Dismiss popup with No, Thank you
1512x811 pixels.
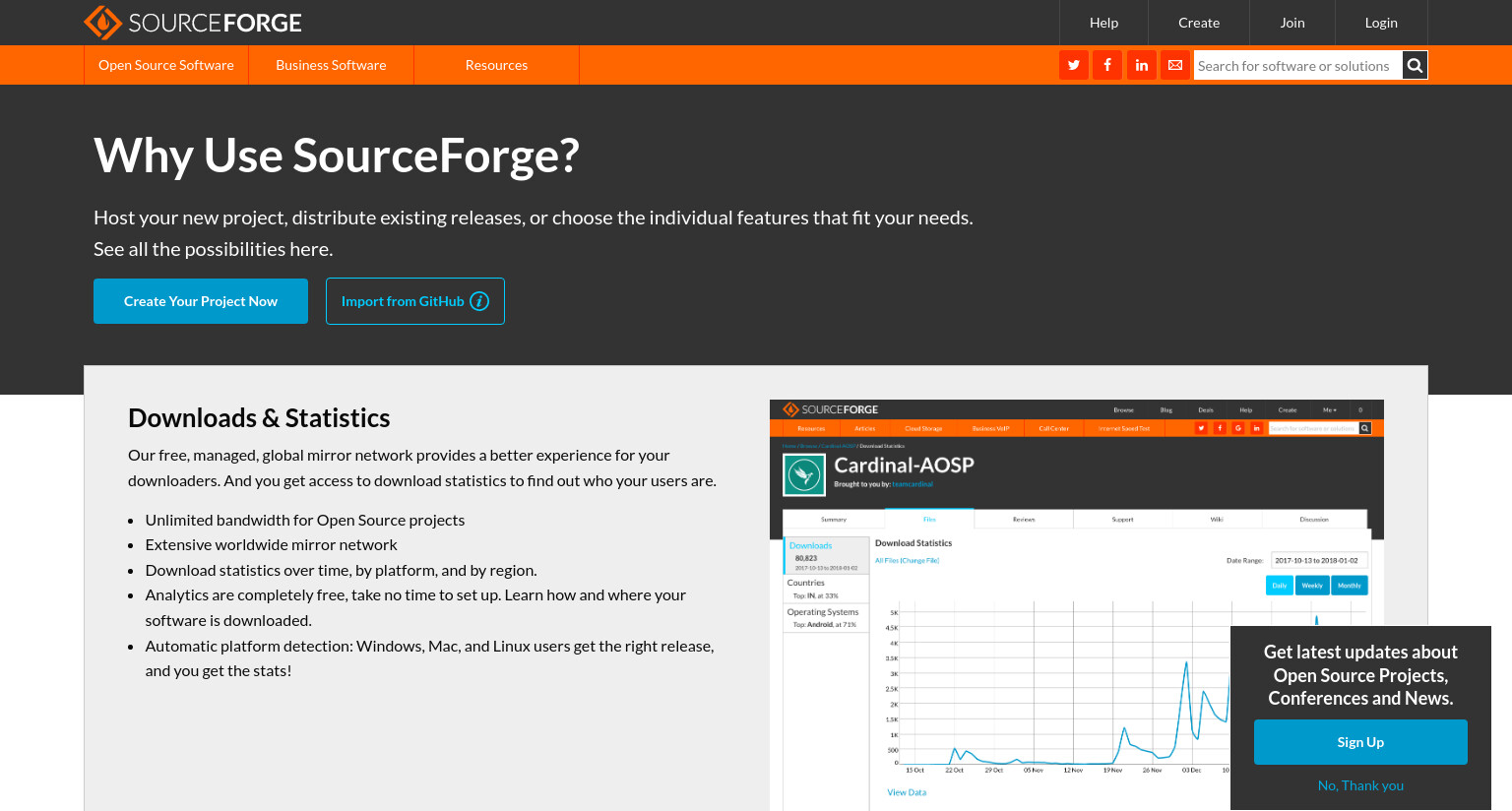point(1360,785)
